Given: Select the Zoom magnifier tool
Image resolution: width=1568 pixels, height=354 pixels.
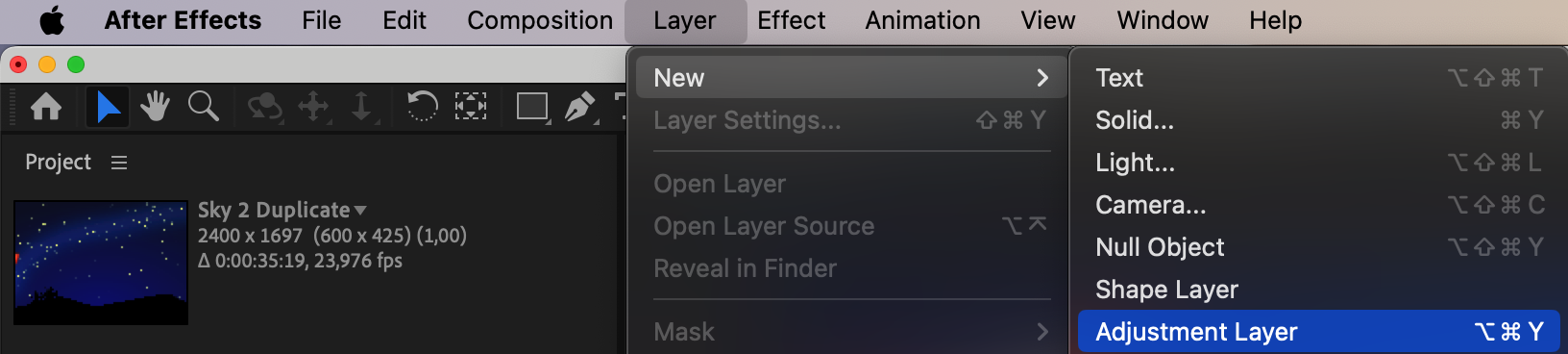Looking at the screenshot, I should click(x=204, y=107).
